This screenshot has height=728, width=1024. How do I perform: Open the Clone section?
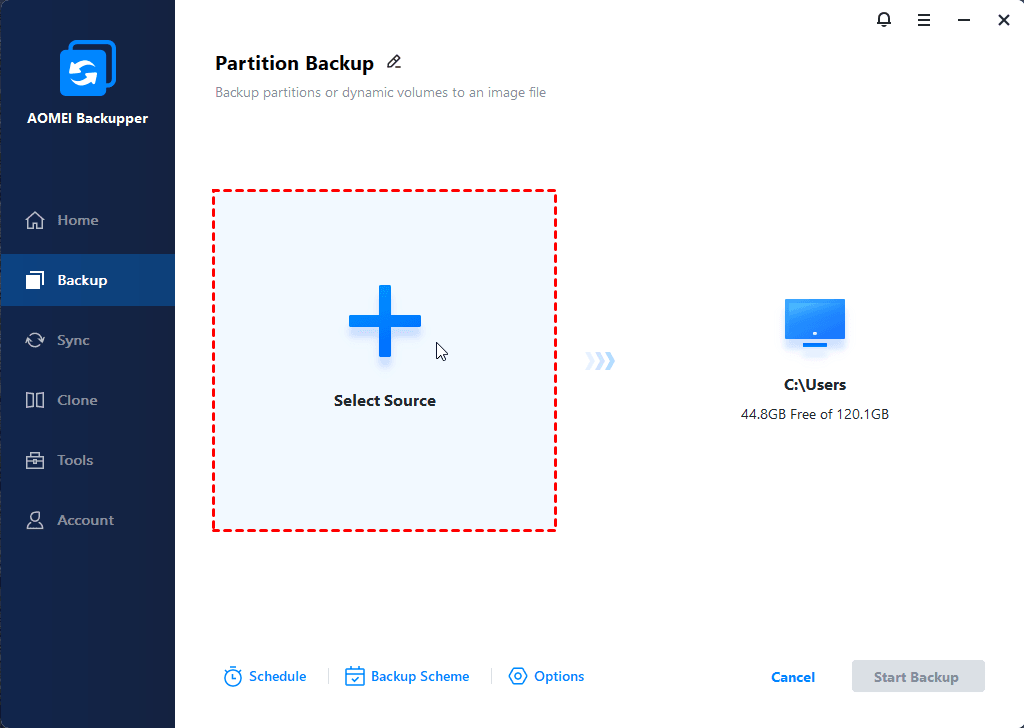point(75,400)
